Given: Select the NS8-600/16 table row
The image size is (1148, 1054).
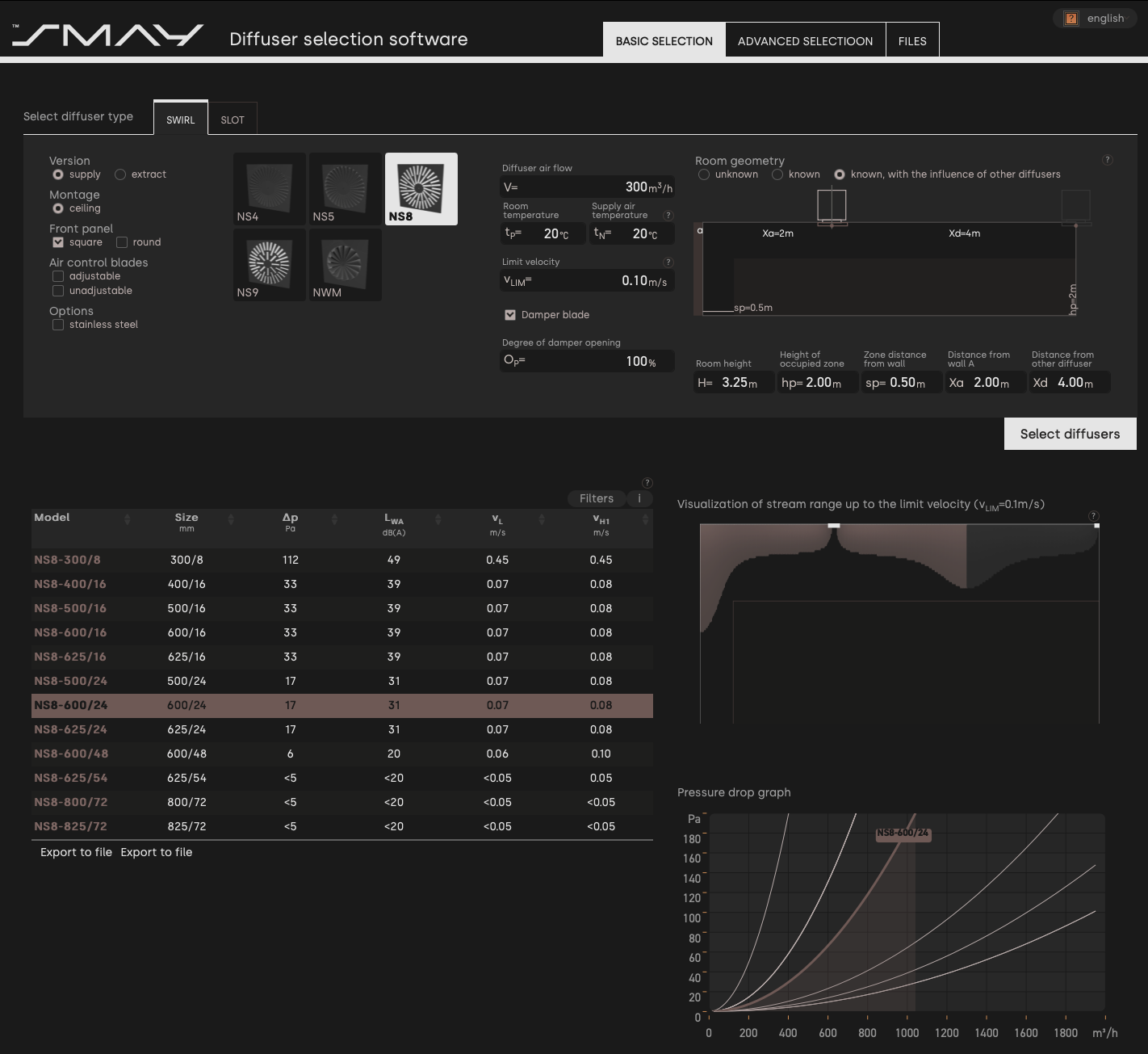Looking at the screenshot, I should tap(342, 632).
